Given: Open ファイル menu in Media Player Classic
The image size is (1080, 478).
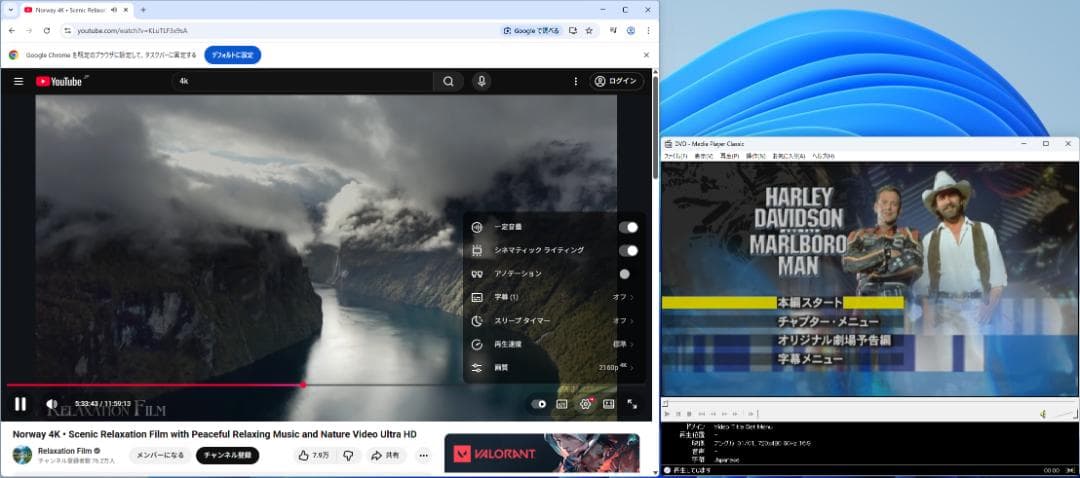Looking at the screenshot, I should [x=675, y=156].
